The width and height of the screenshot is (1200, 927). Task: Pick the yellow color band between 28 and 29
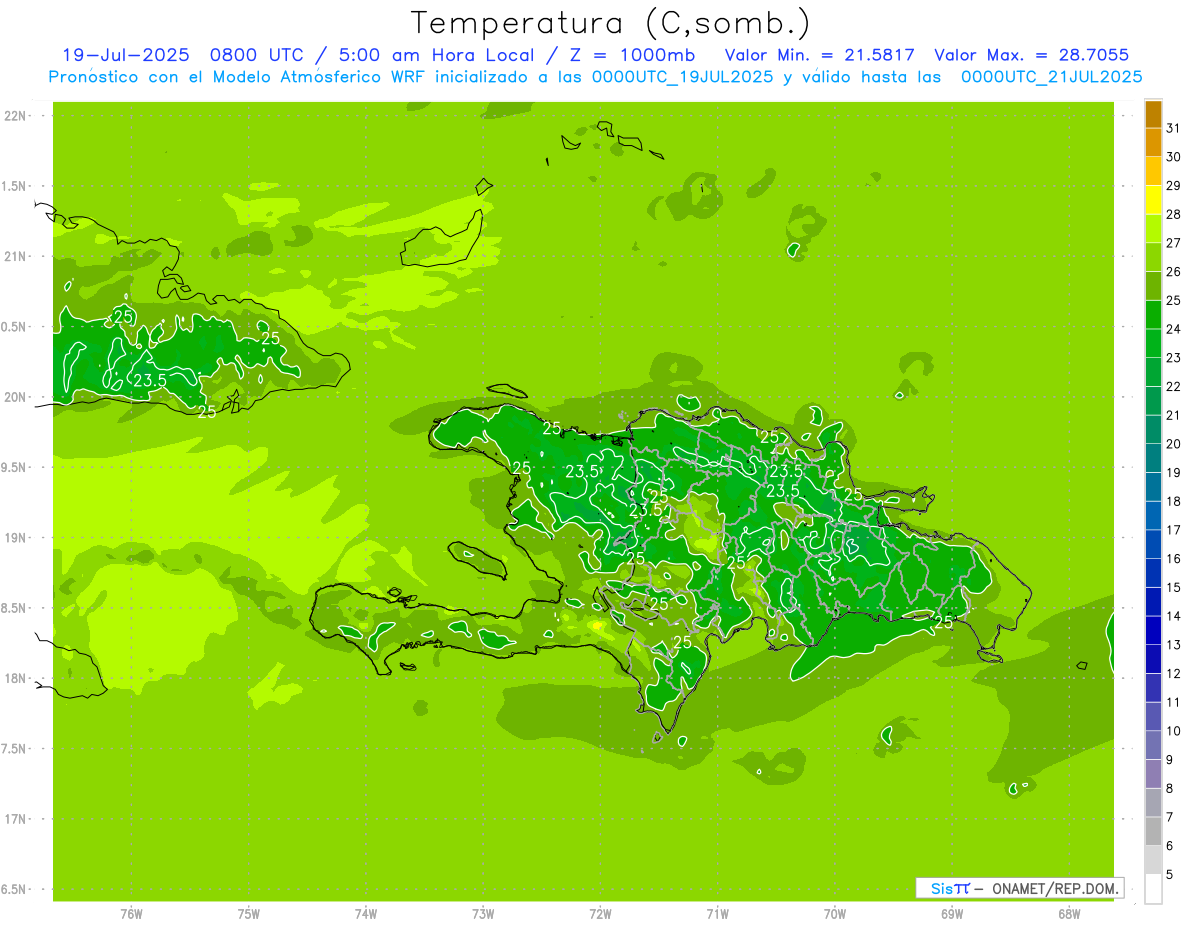[x=1153, y=200]
